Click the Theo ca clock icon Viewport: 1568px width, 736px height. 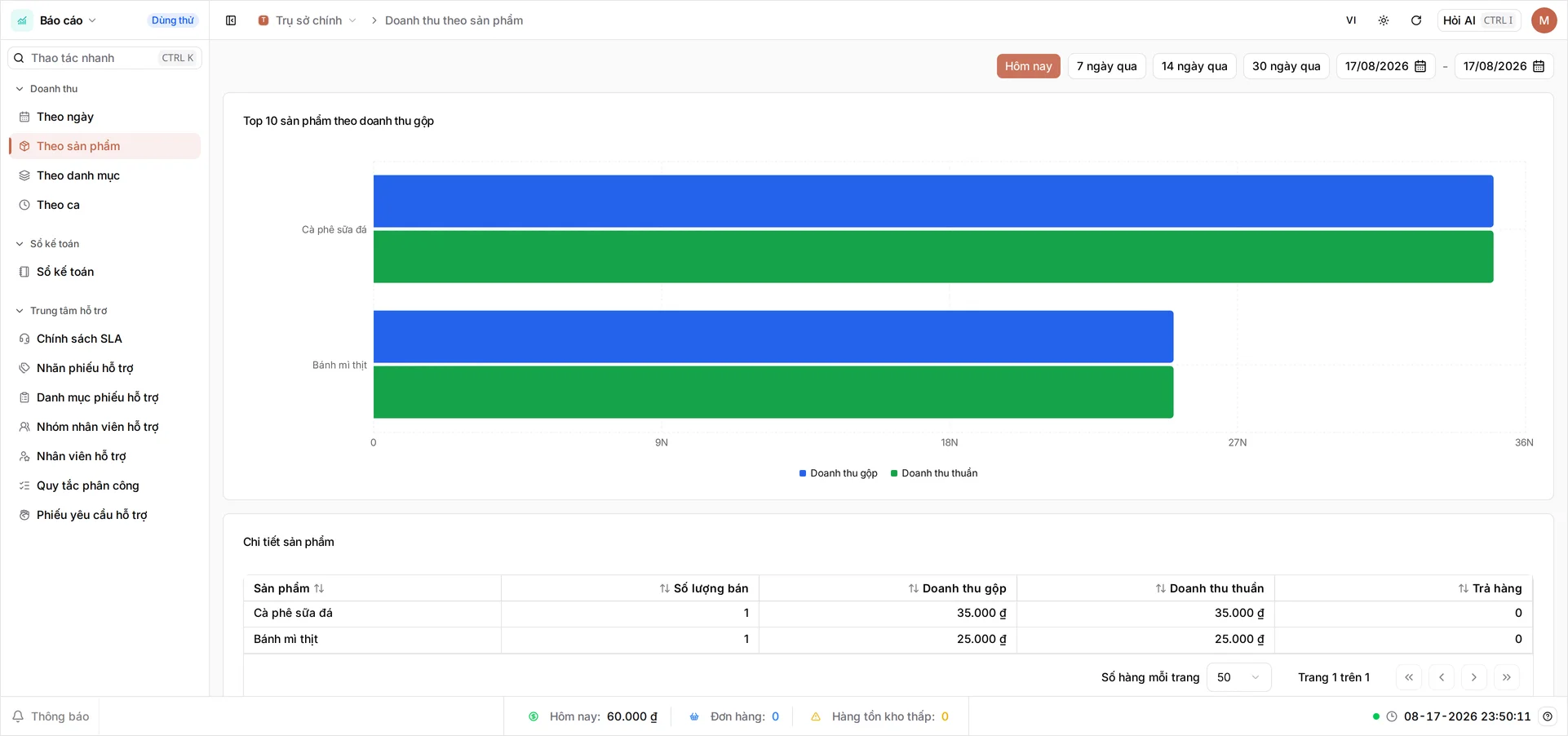point(24,205)
